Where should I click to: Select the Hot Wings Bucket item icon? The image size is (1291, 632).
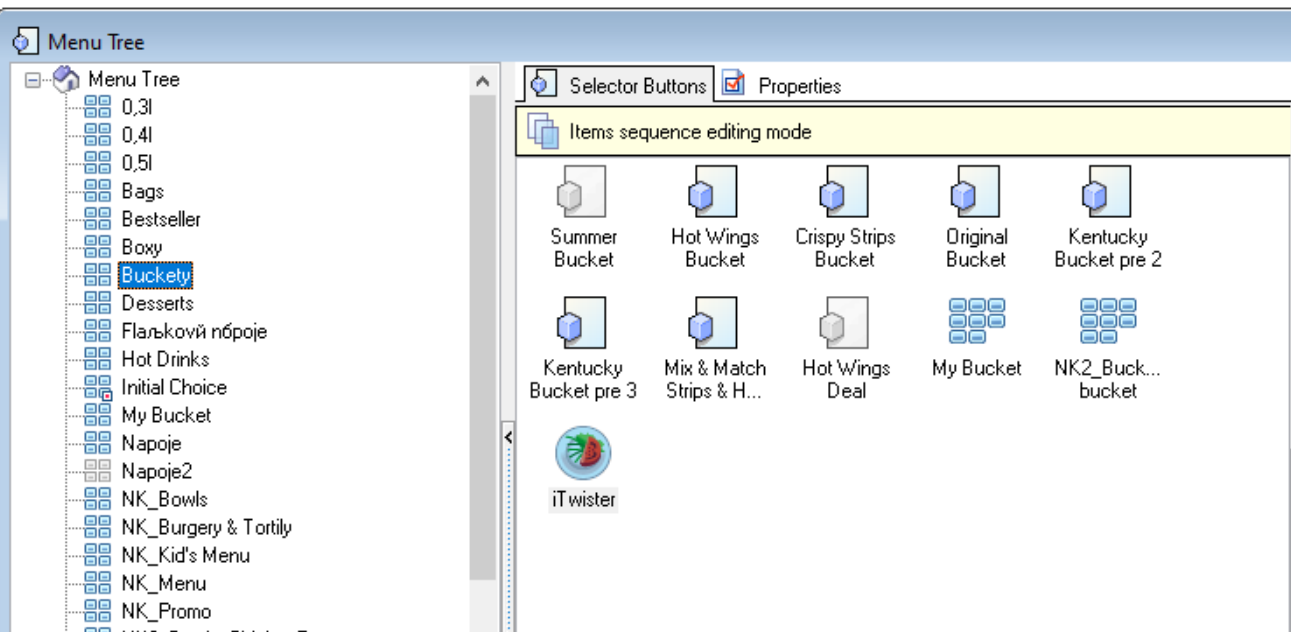[714, 191]
